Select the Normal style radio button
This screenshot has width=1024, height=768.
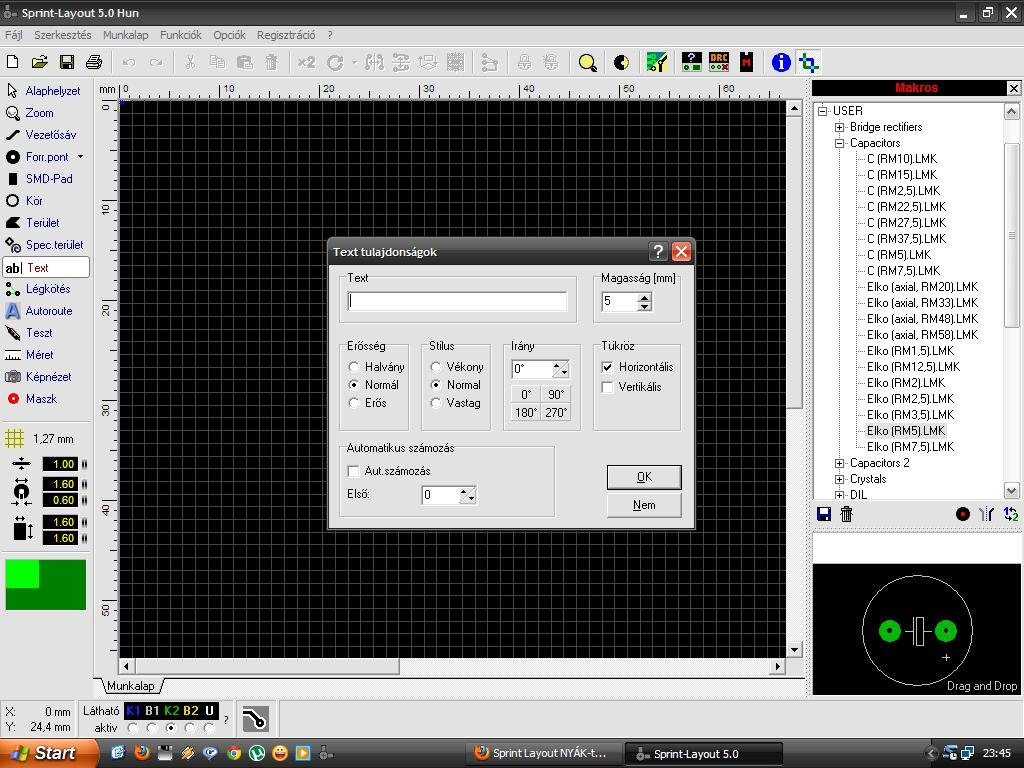(436, 385)
